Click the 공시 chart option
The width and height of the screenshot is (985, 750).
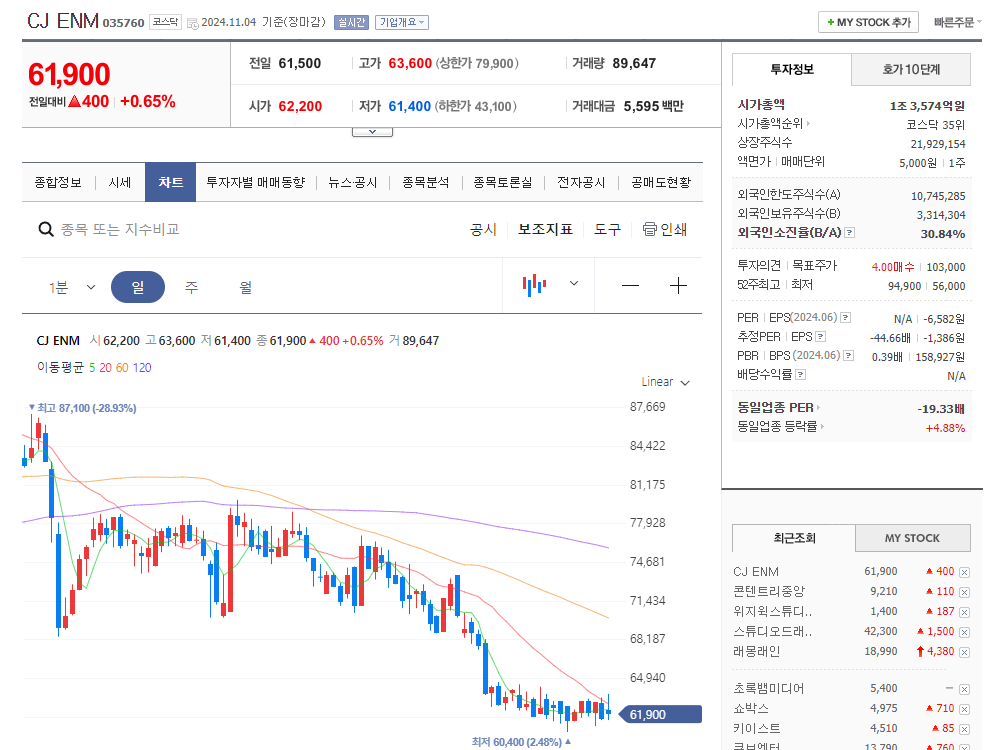(x=483, y=229)
